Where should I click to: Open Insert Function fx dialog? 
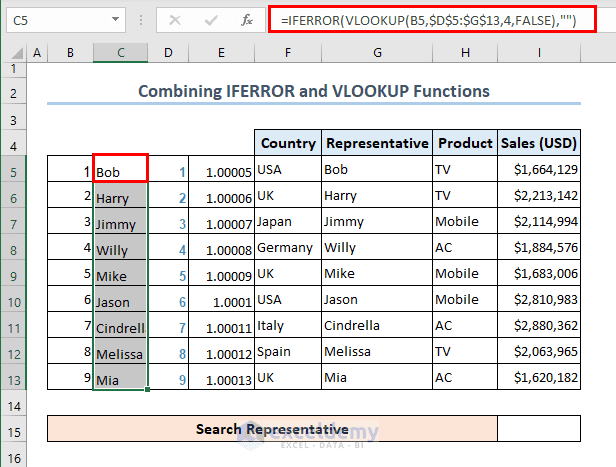(247, 20)
